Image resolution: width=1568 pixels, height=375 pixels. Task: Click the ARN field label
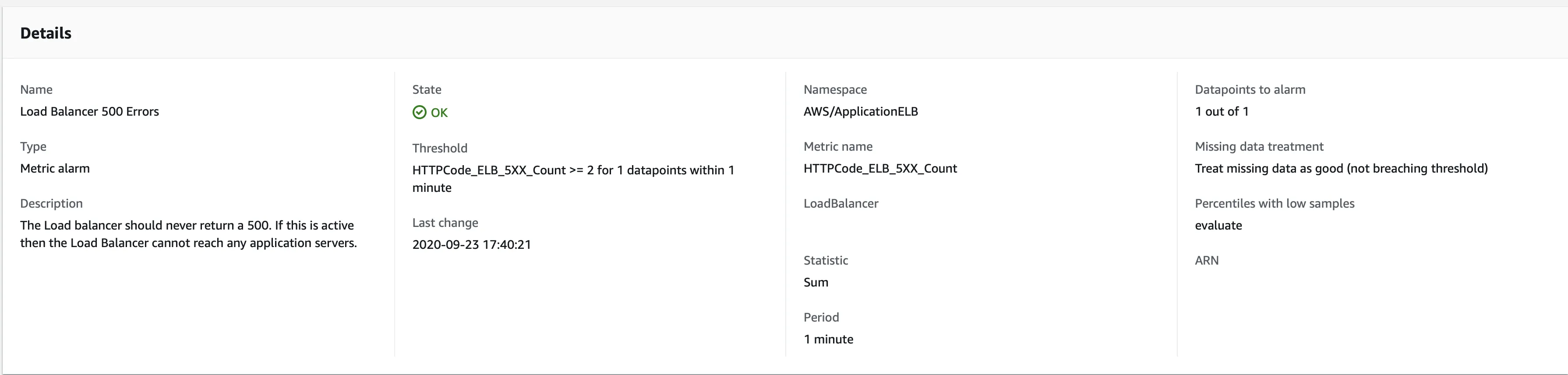1206,261
